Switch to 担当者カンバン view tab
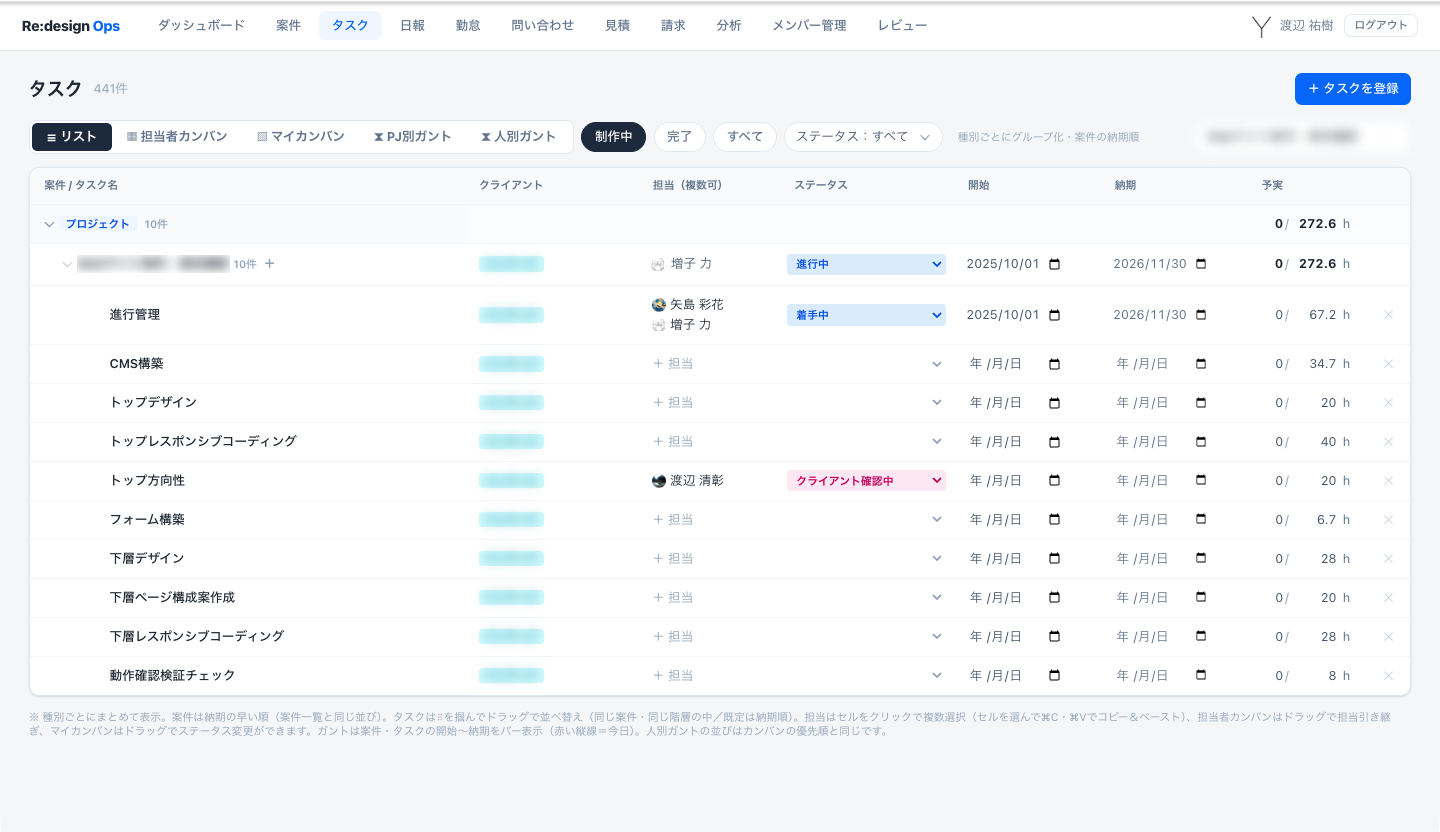This screenshot has width=1440, height=832. click(177, 137)
